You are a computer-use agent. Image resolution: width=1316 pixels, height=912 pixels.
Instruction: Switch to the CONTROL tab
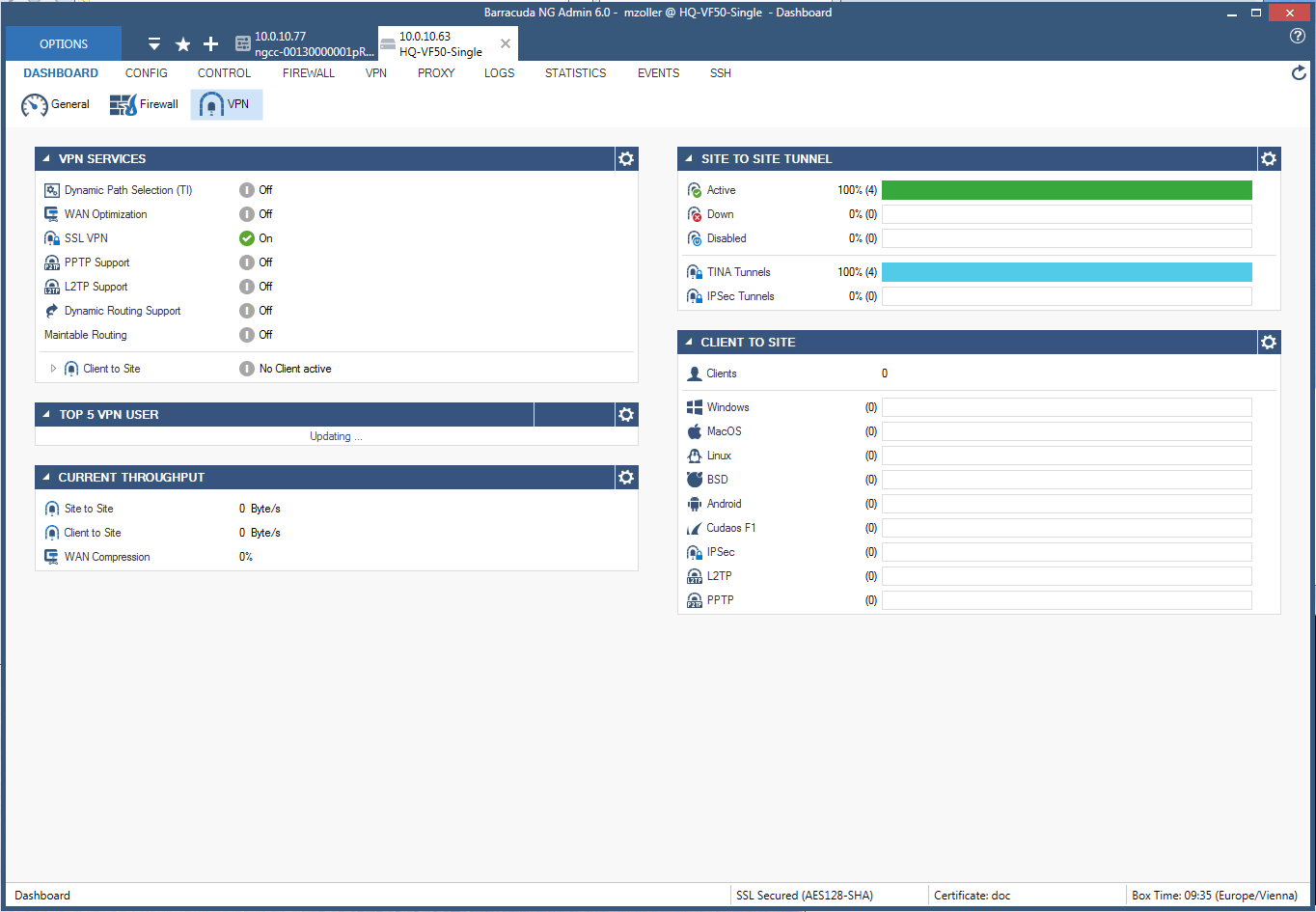click(224, 73)
